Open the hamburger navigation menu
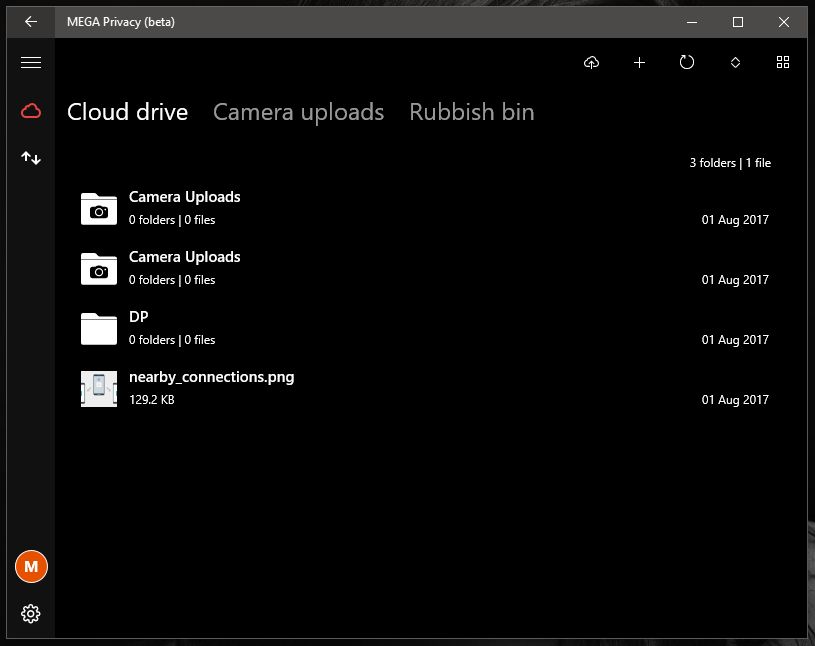 click(31, 62)
